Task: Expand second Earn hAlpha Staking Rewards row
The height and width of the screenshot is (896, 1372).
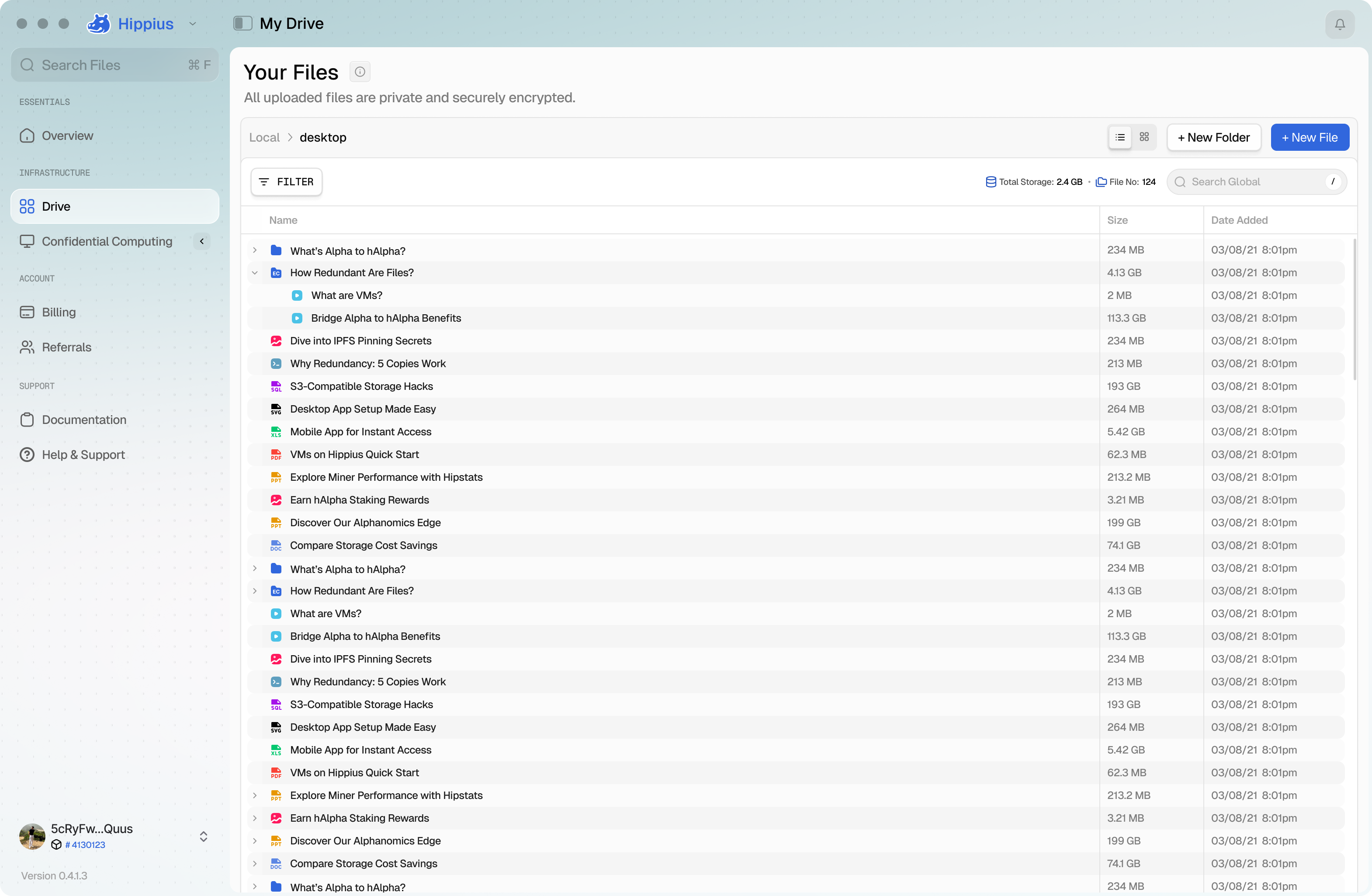Action: tap(255, 818)
